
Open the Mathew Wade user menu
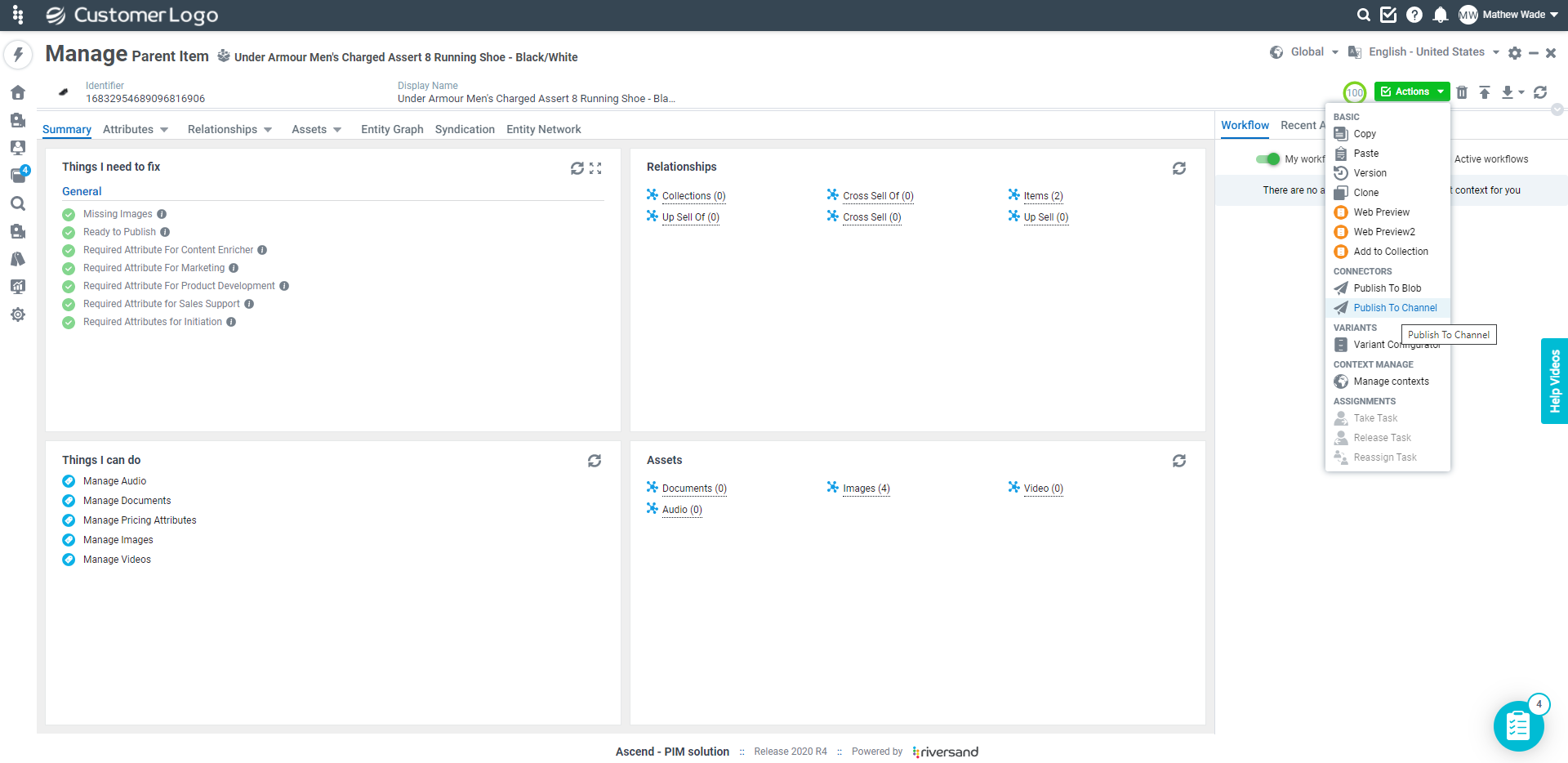1508,15
